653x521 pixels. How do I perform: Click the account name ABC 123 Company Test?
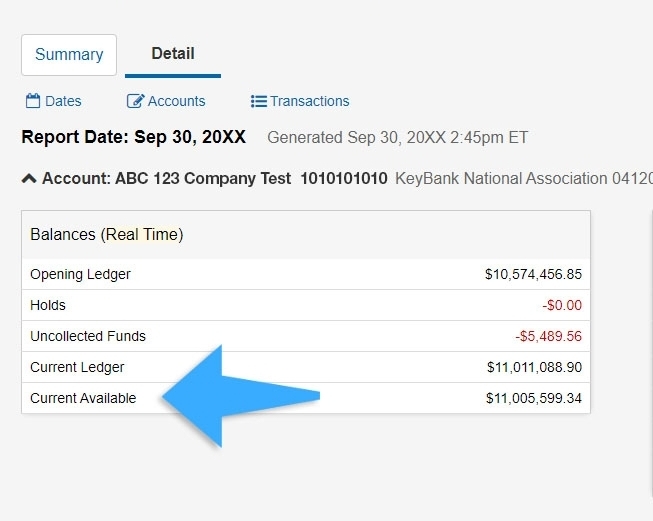[203, 178]
